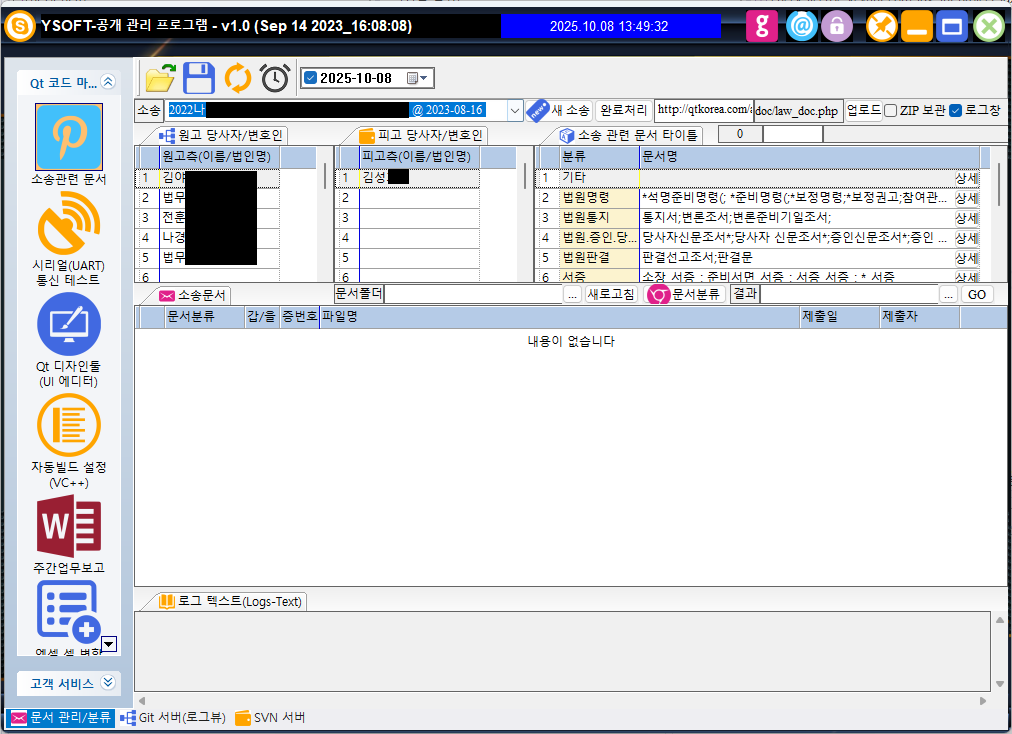Screen dimensions: 1012x734
Task: Click the blue @ email icon
Action: click(801, 26)
